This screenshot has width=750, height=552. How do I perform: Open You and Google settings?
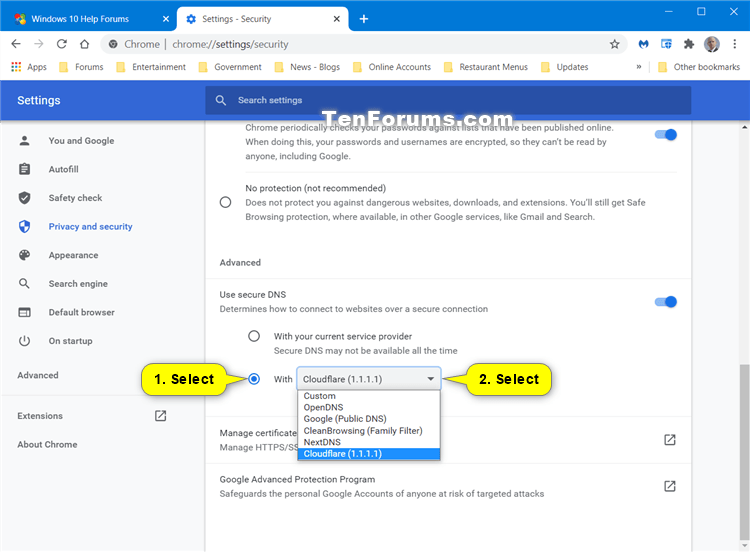click(81, 141)
